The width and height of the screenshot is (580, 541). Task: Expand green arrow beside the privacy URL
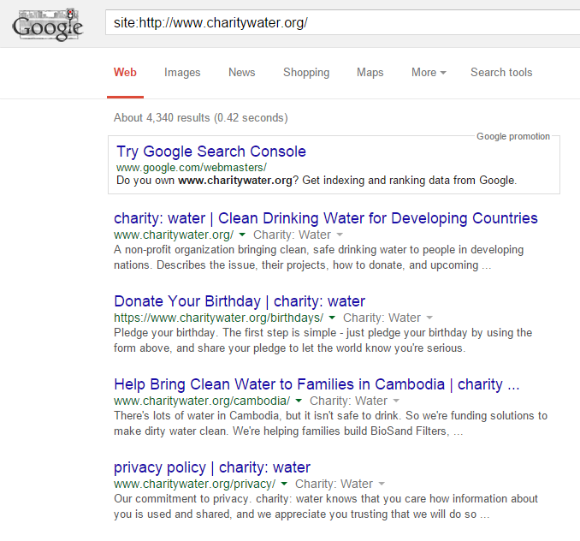click(284, 483)
